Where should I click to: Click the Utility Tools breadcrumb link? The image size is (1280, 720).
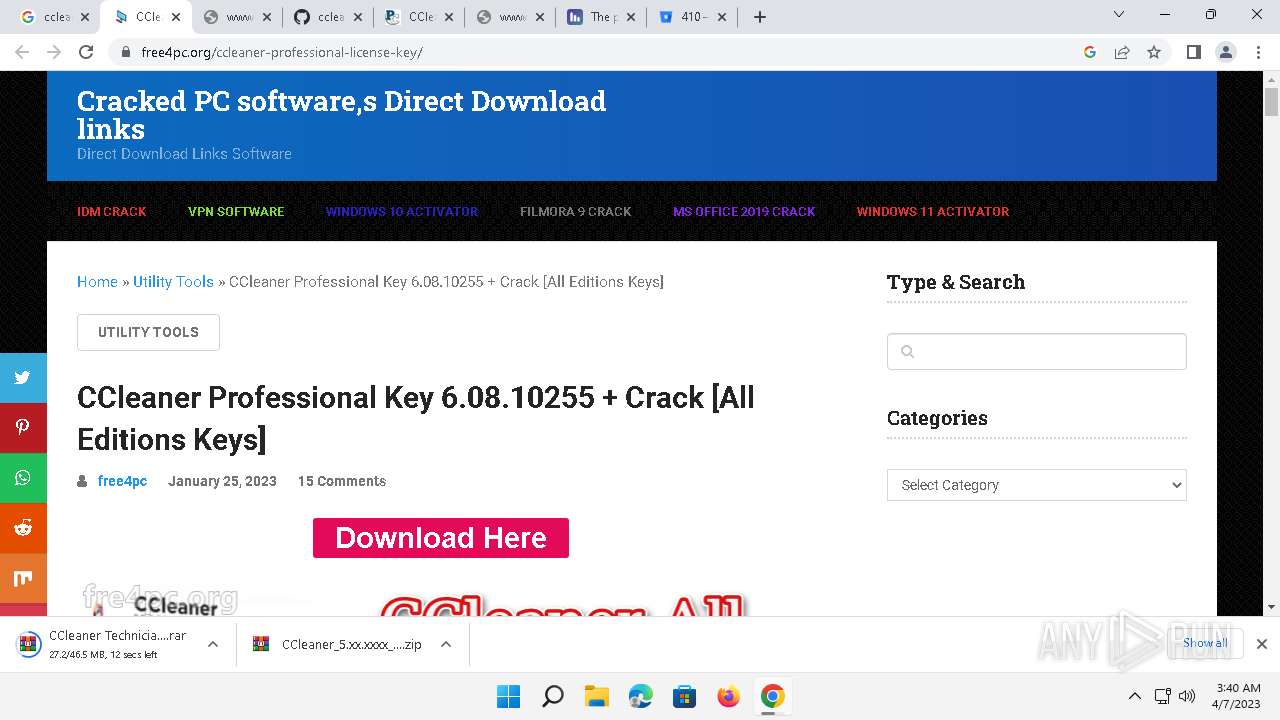(x=173, y=282)
